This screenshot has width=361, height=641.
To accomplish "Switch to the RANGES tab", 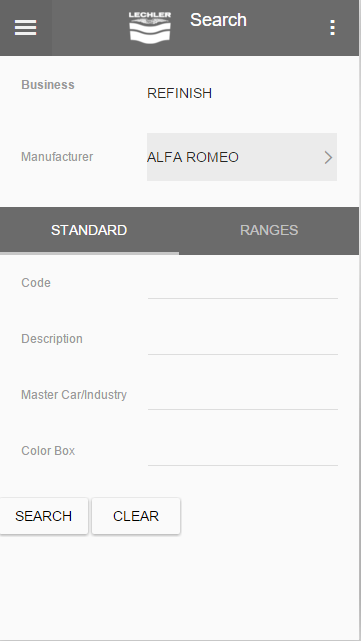I will 269,231.
